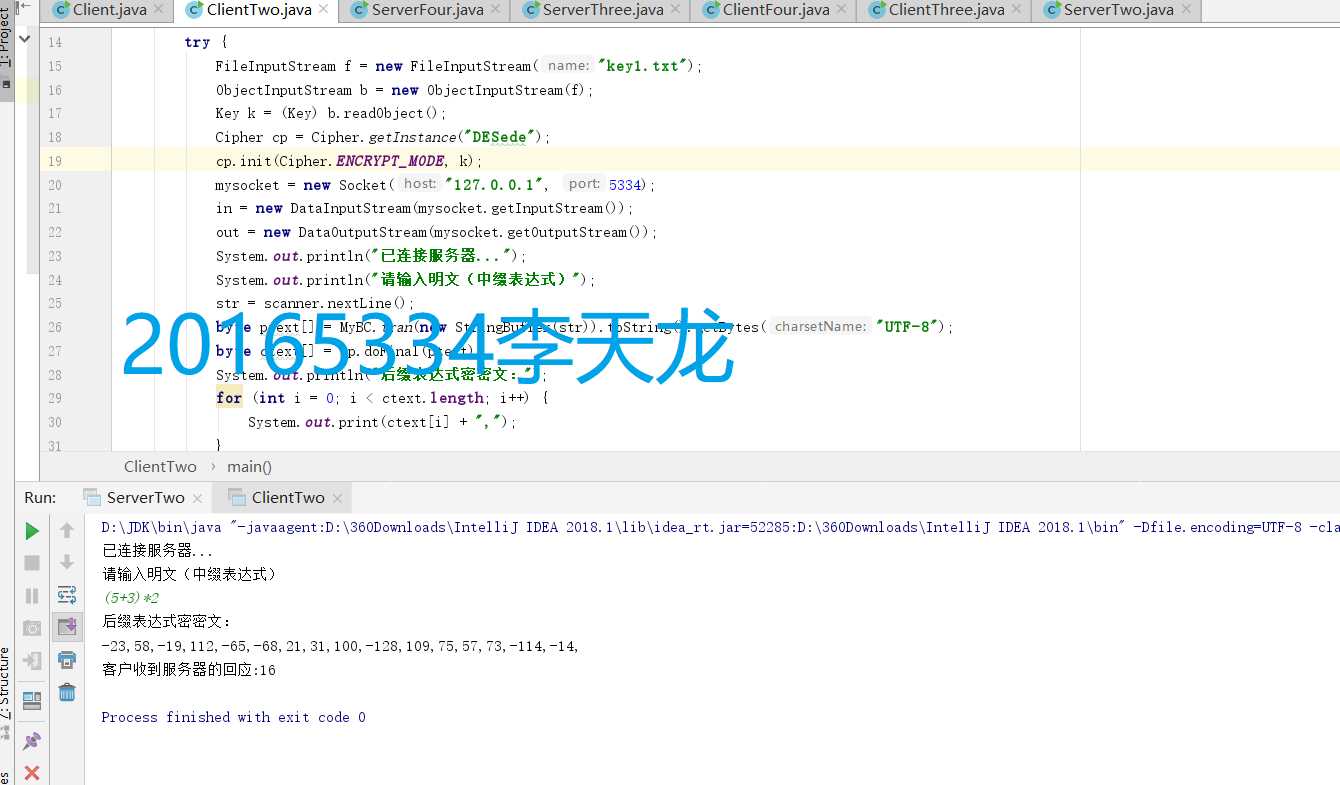Image resolution: width=1340 pixels, height=785 pixels.
Task: Toggle Use Soft Wraps in console
Action: [x=67, y=596]
